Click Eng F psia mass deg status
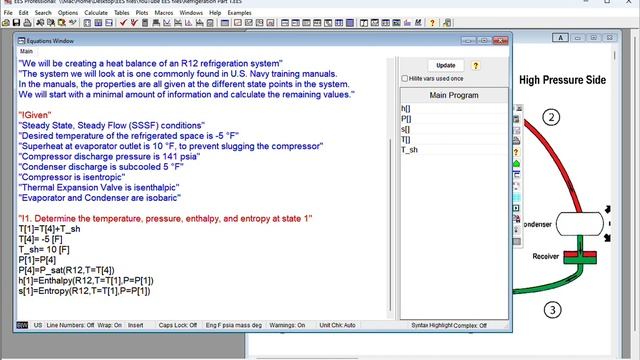 tap(233, 325)
